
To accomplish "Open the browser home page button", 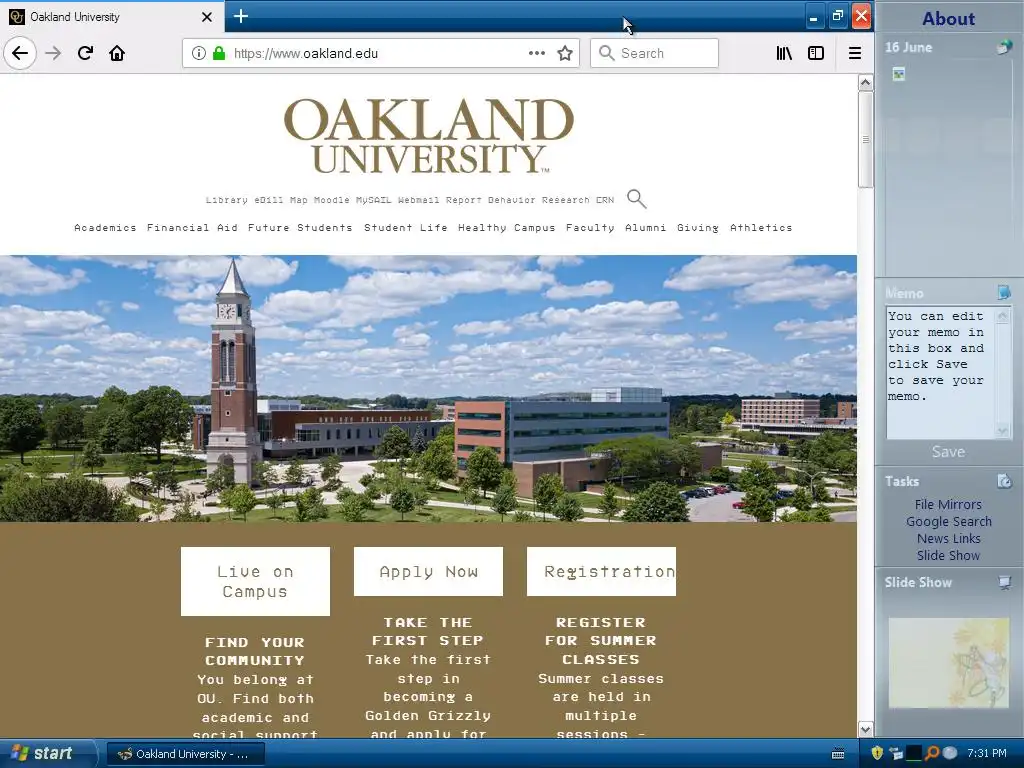I will [117, 53].
